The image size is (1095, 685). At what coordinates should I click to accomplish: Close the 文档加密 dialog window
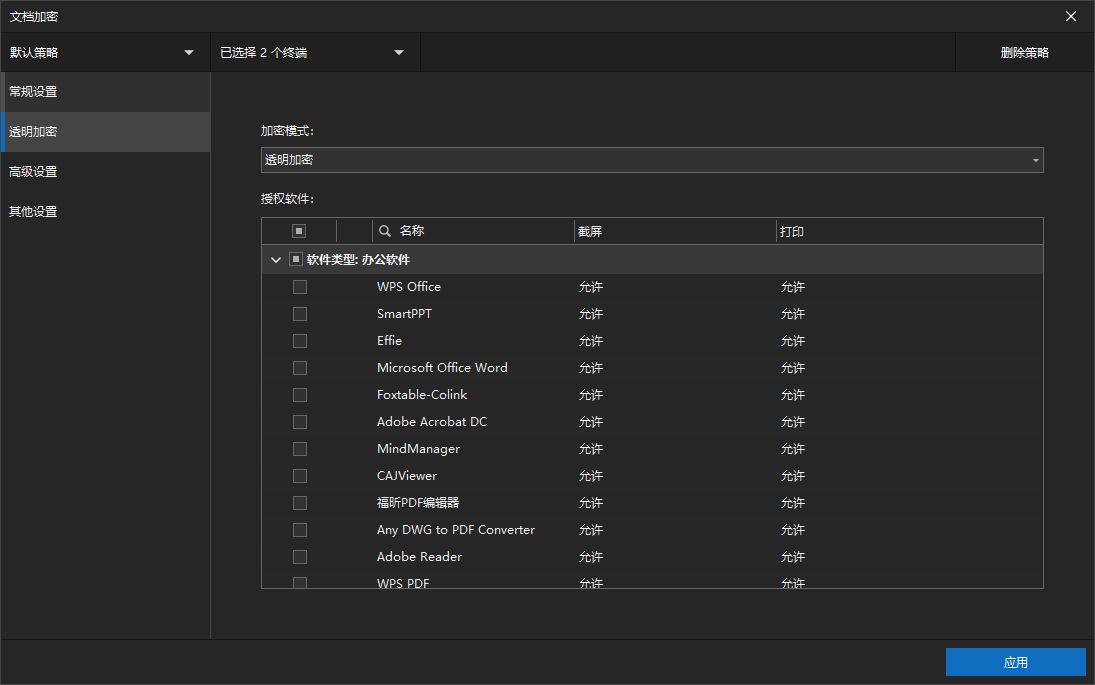pyautogui.click(x=1071, y=16)
